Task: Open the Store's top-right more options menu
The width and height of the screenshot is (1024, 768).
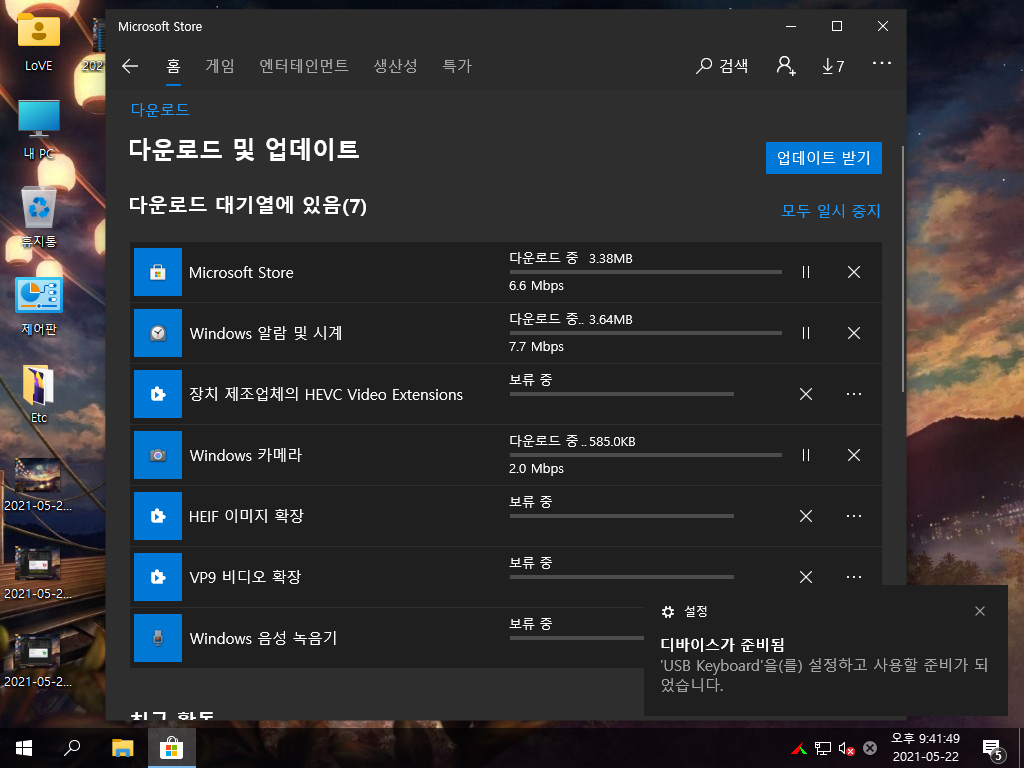Action: [882, 63]
